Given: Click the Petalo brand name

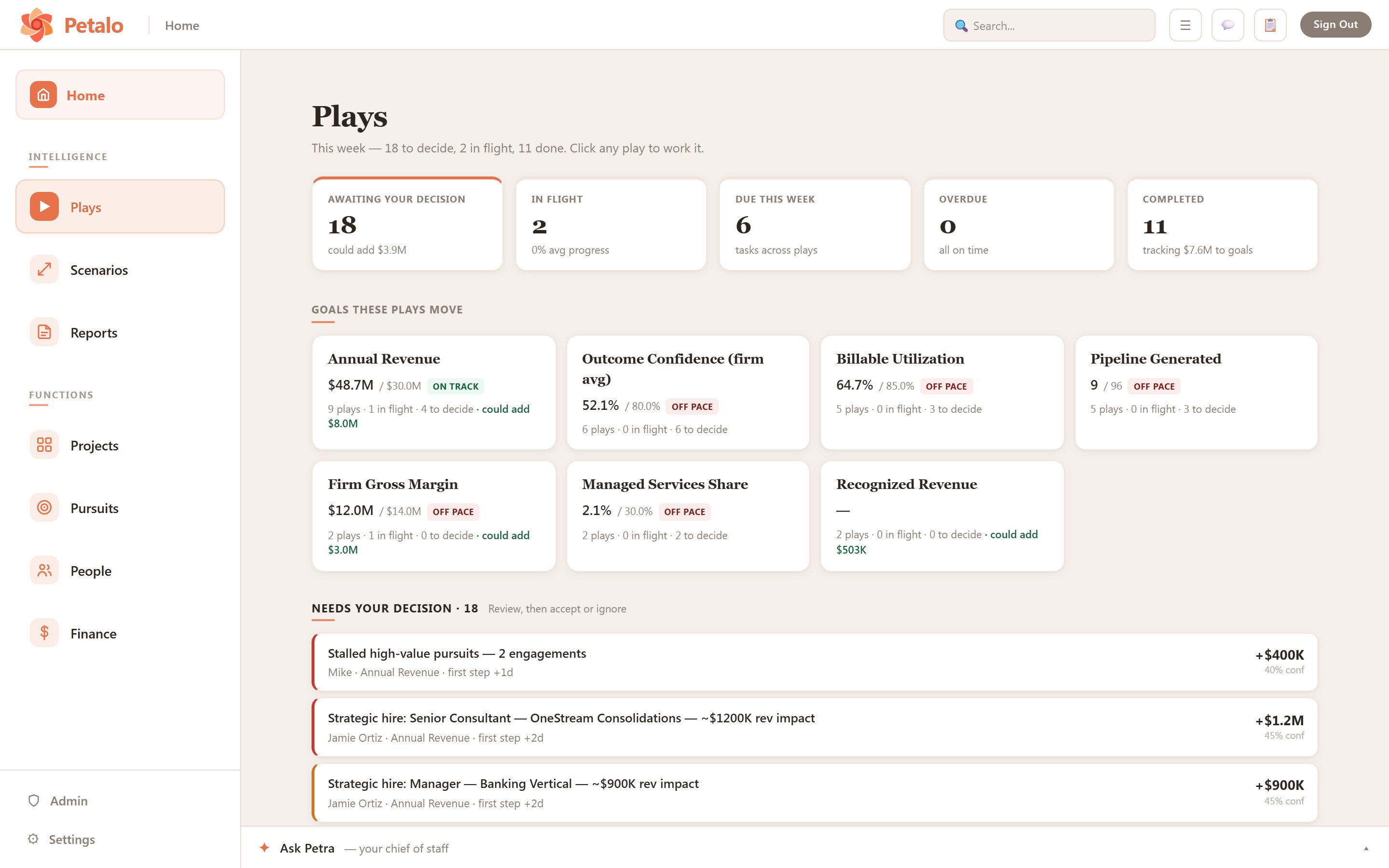Looking at the screenshot, I should click(94, 25).
